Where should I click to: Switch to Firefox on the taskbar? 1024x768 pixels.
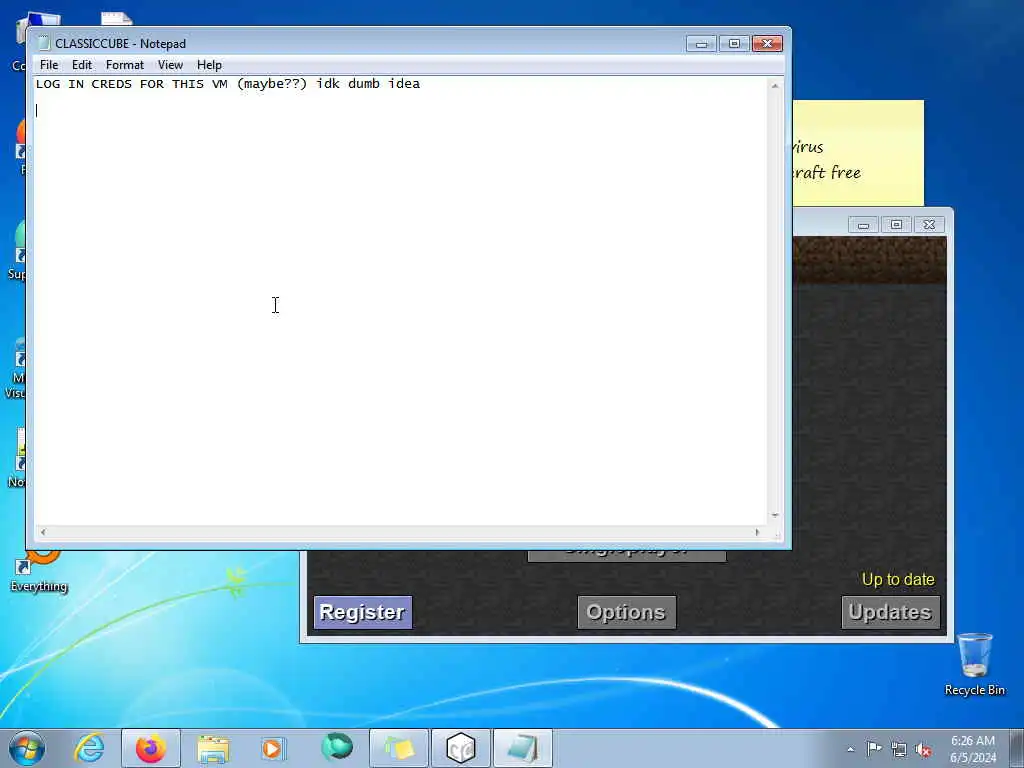coord(150,748)
